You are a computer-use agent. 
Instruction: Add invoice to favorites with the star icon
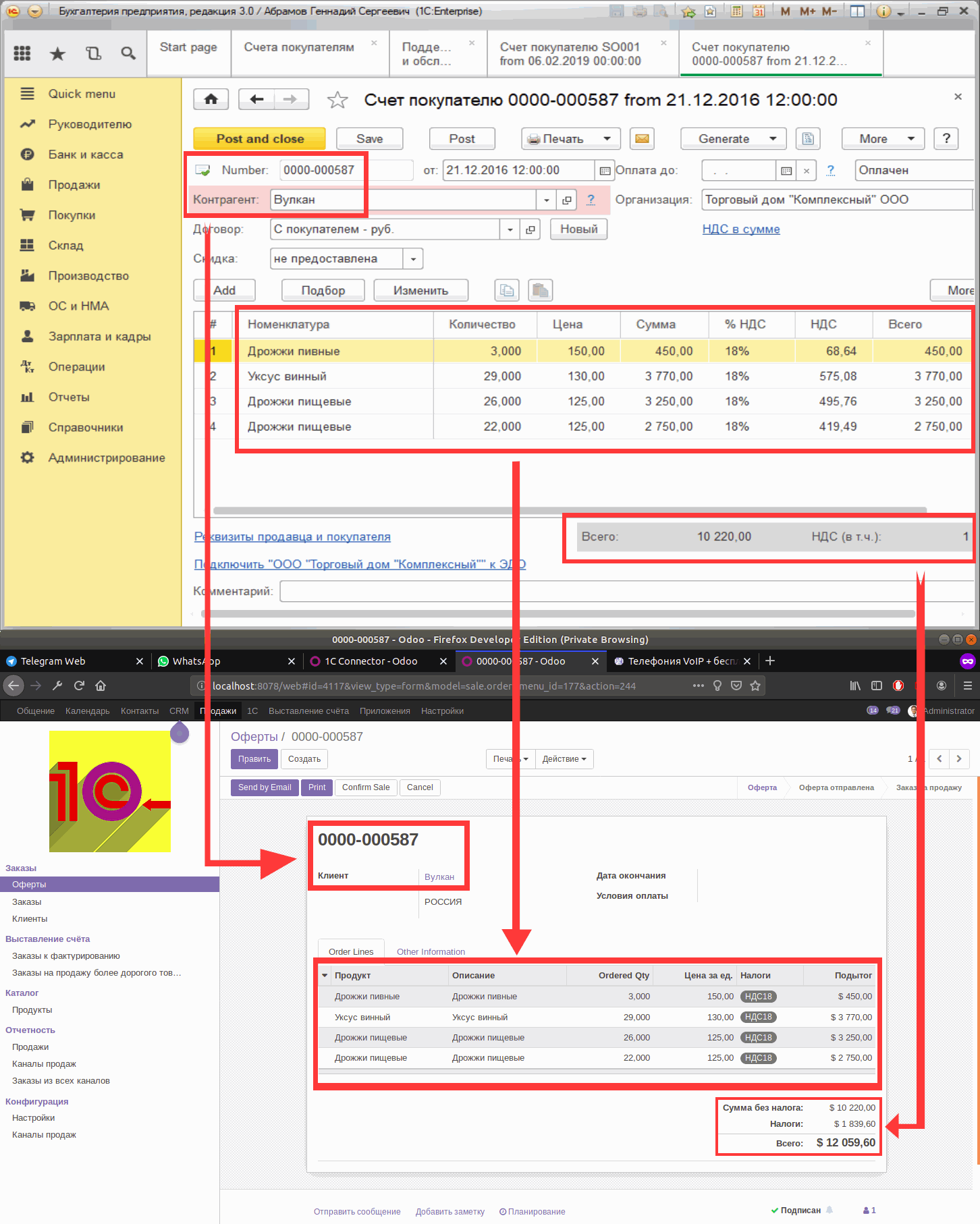click(337, 100)
